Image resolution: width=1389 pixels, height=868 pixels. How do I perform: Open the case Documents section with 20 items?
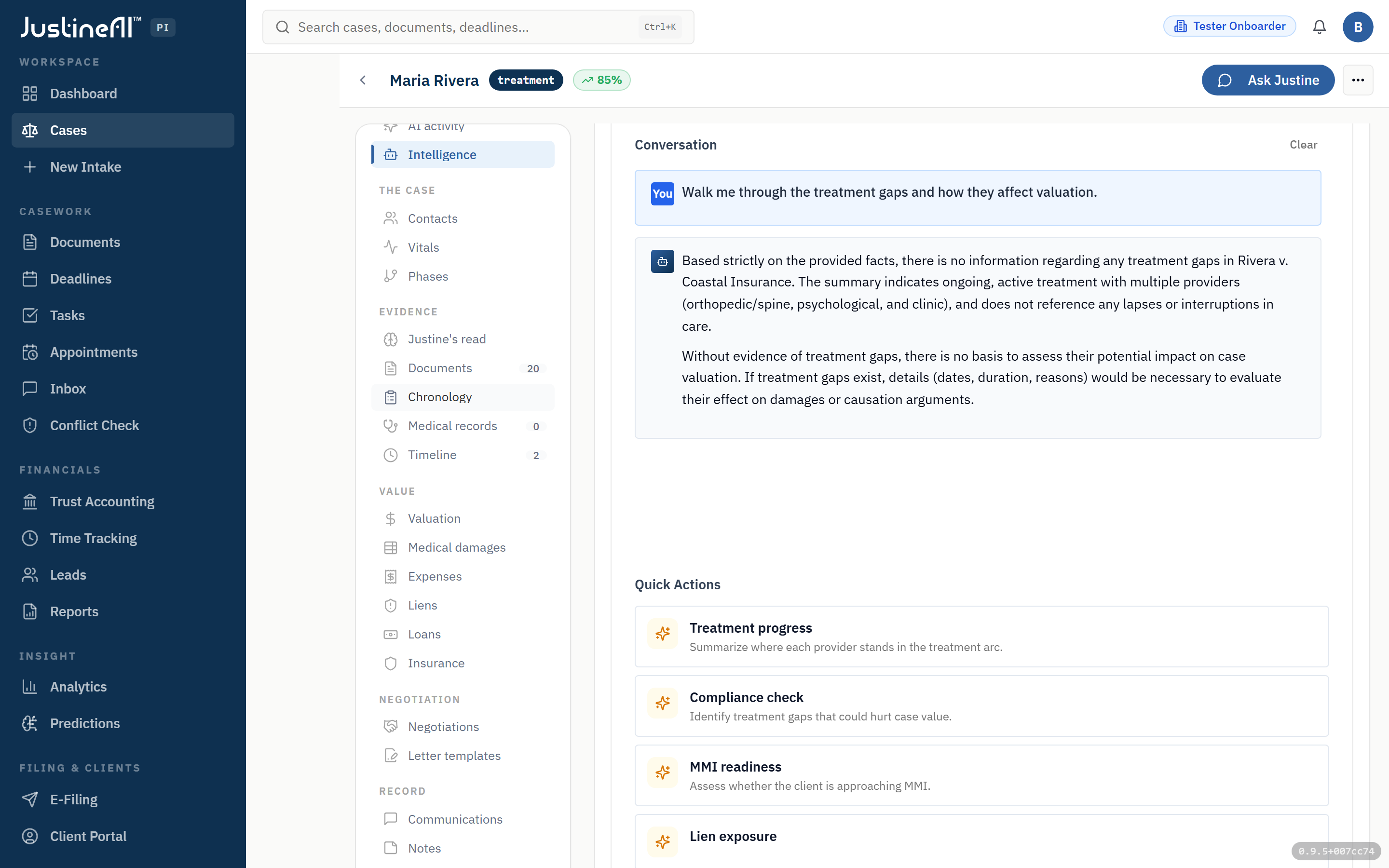463,368
